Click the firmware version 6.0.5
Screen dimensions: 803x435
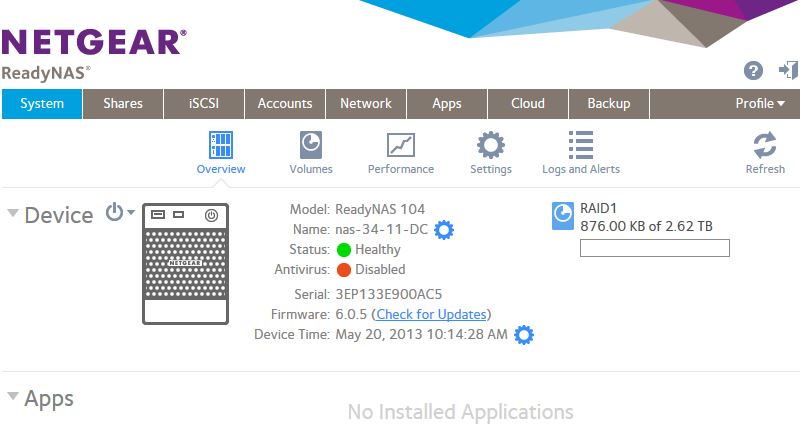click(x=351, y=315)
